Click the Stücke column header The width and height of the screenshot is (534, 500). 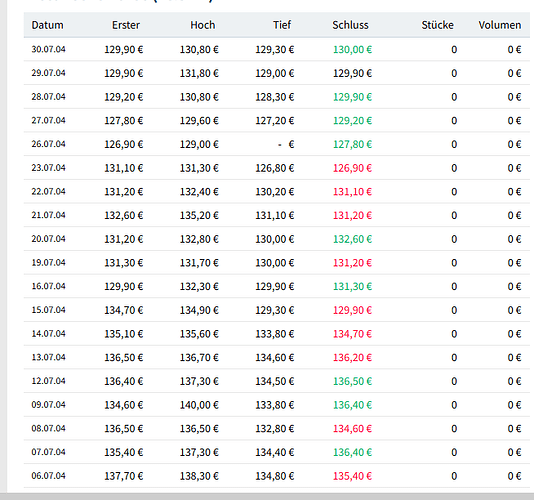tap(438, 25)
